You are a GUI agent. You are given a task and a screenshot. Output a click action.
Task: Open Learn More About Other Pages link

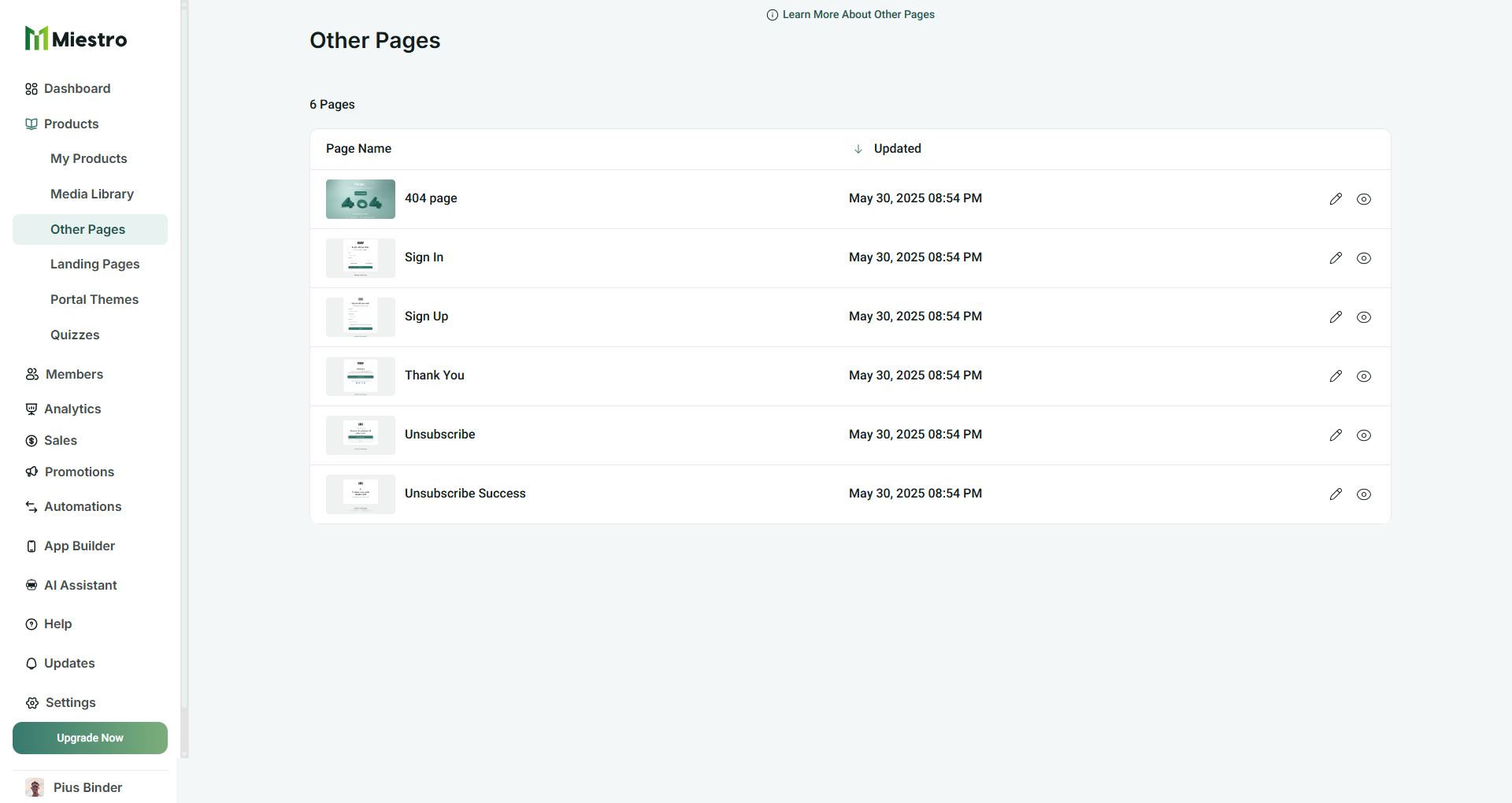click(x=858, y=15)
